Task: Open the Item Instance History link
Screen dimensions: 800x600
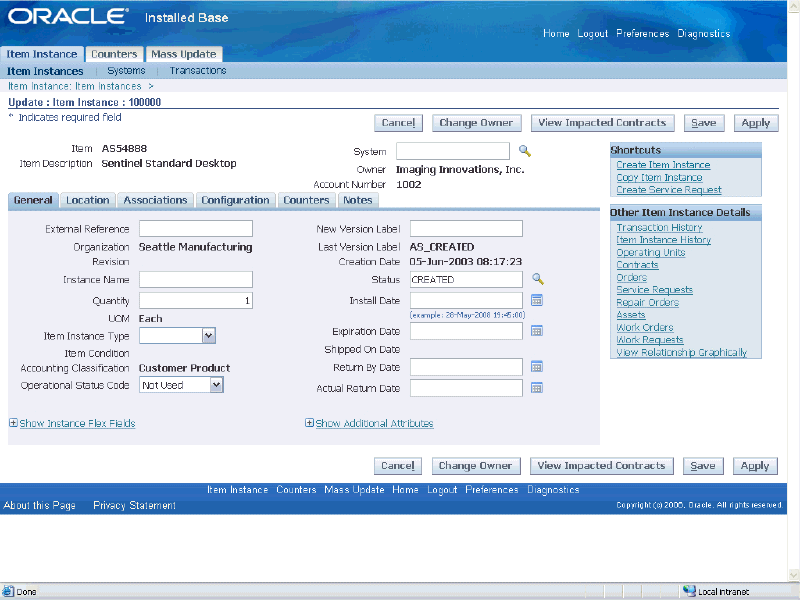Action: (664, 240)
